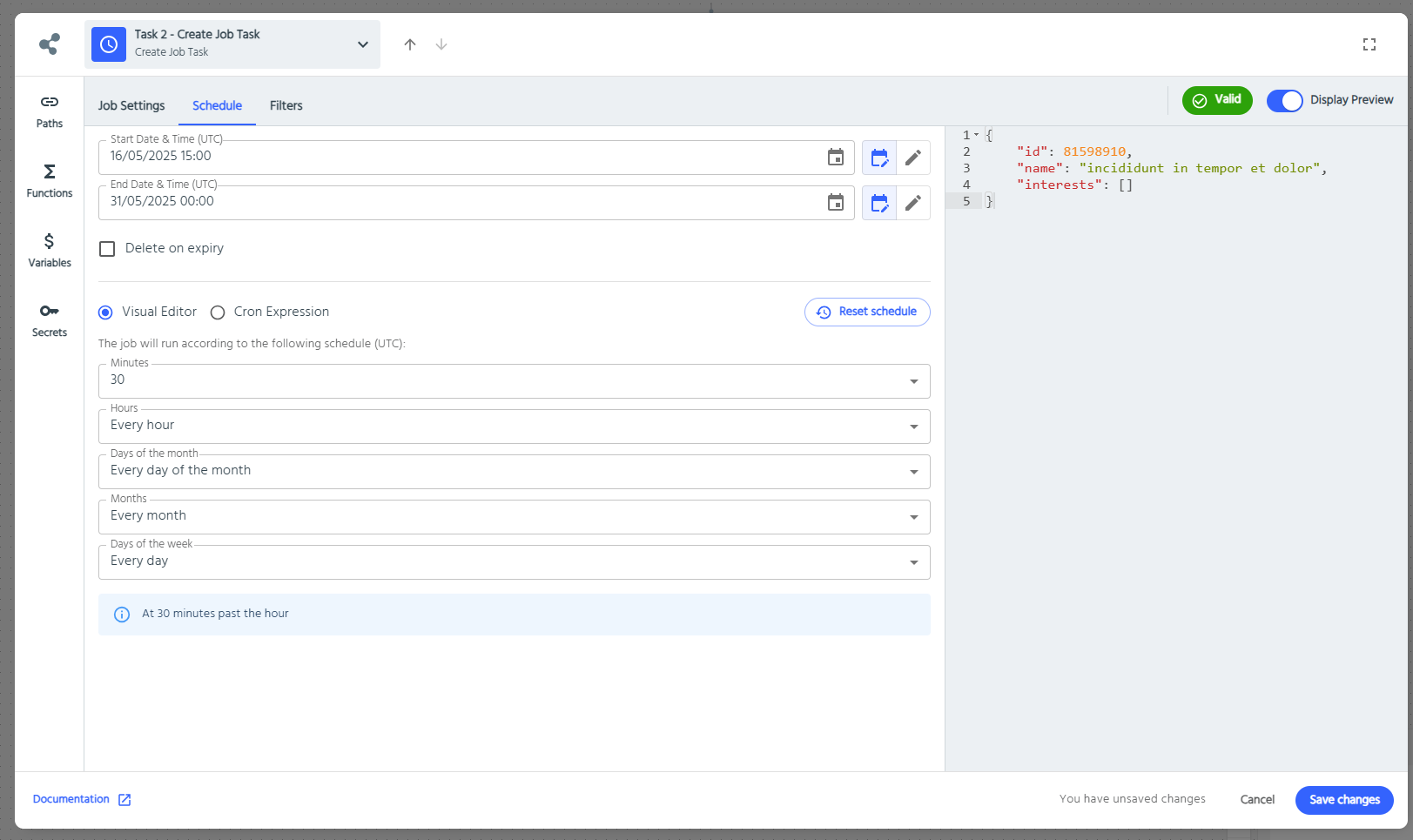Open the Days of the week dropdown
Viewport: 1413px width, 840px height.
pyautogui.click(x=515, y=562)
